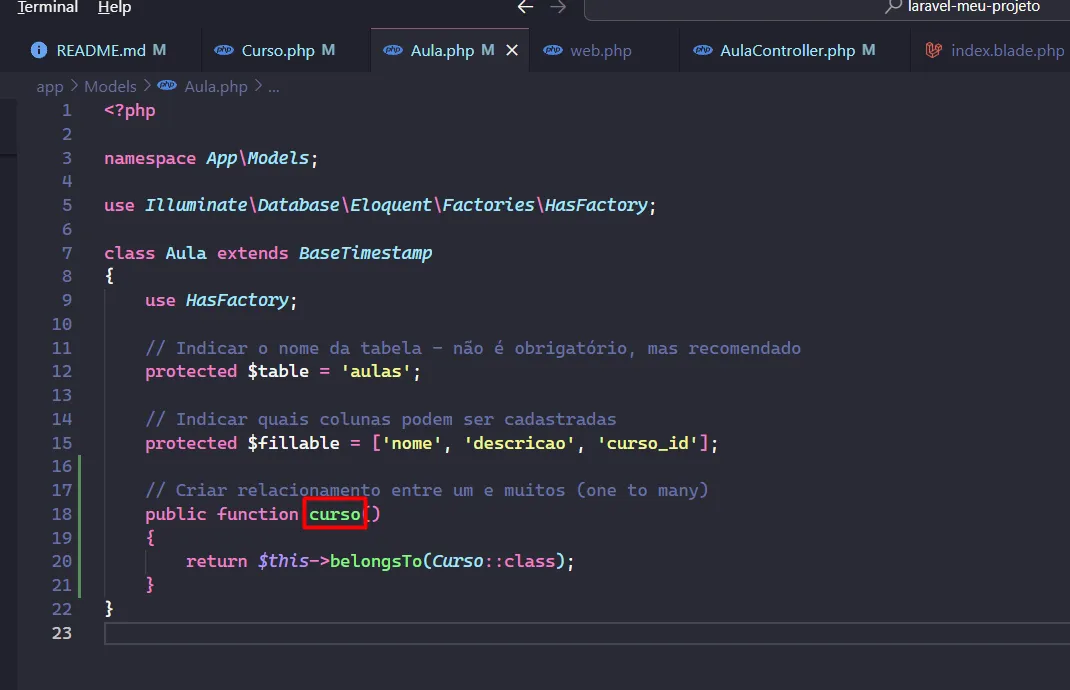Click the BaseTimestamp class name on line 7
This screenshot has height=690, width=1070.
[x=365, y=253]
